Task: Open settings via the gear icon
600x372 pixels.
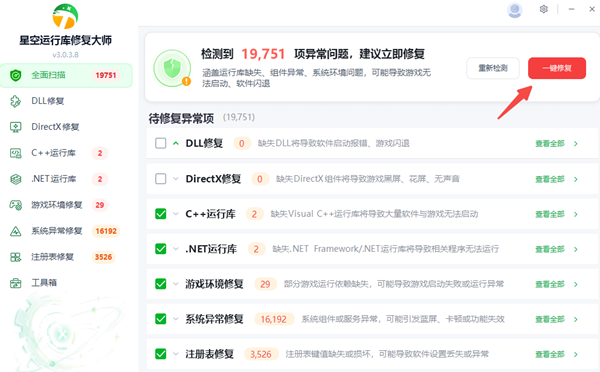Action: coord(544,9)
